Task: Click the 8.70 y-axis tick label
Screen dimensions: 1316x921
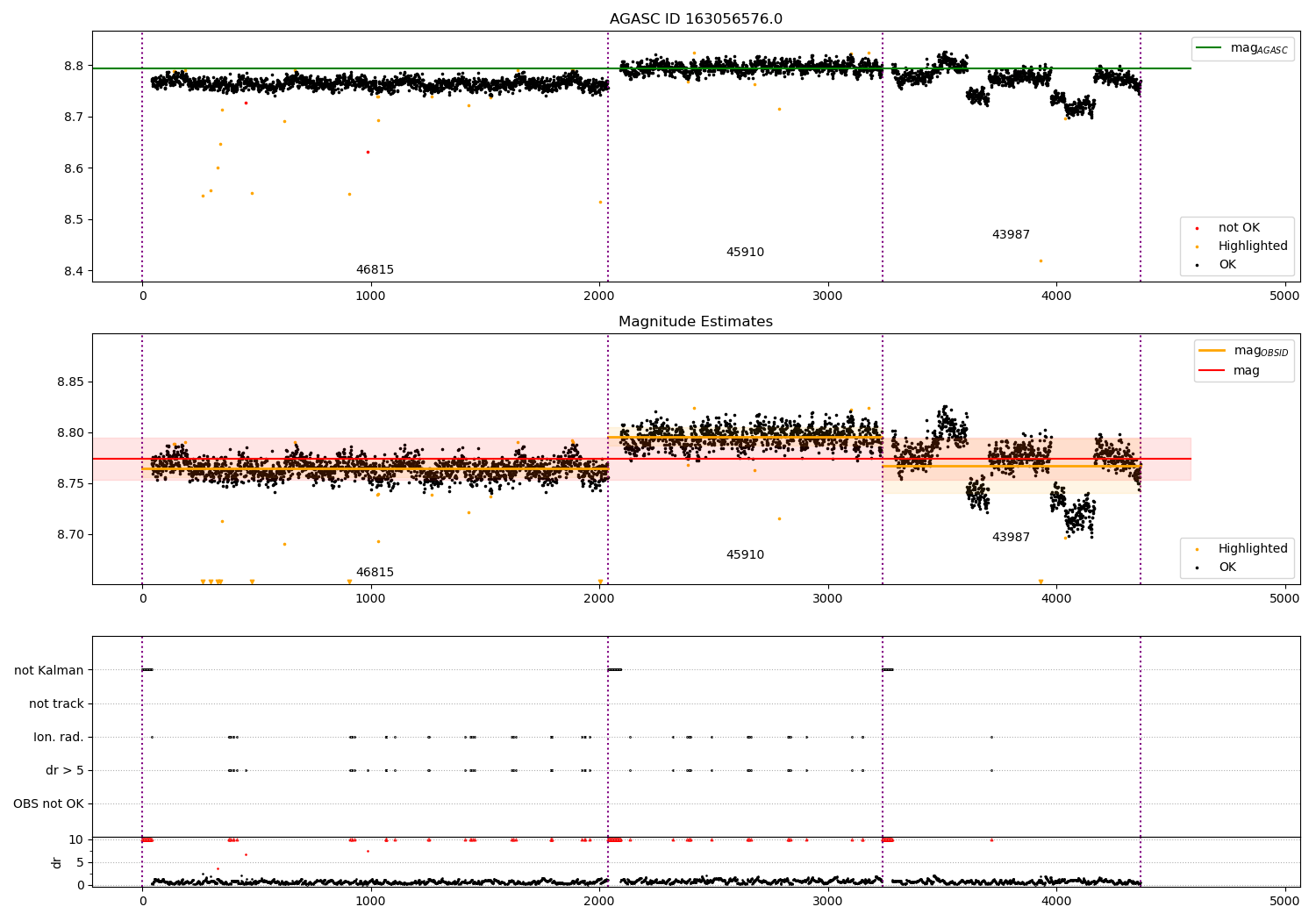Action: (70, 534)
